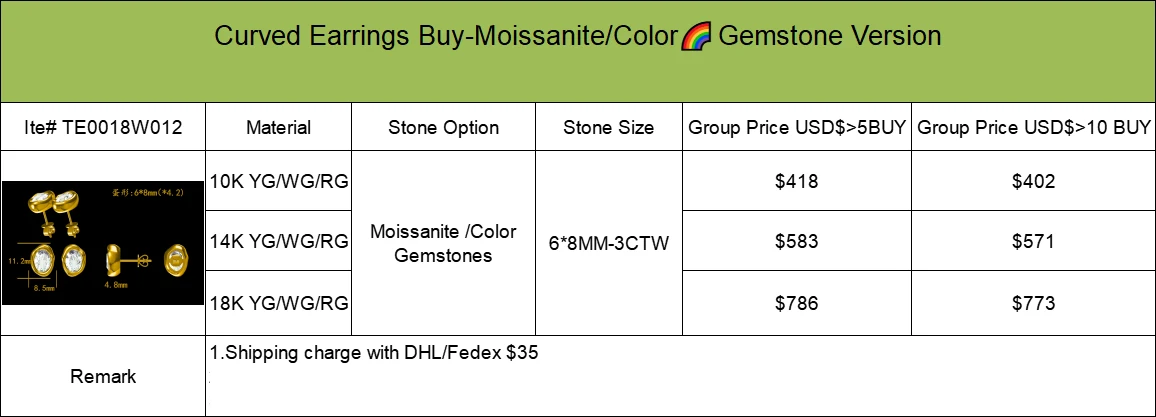1156x417 pixels.
Task: Click the 10K YG/WG/RG material cell
Action: (279, 181)
